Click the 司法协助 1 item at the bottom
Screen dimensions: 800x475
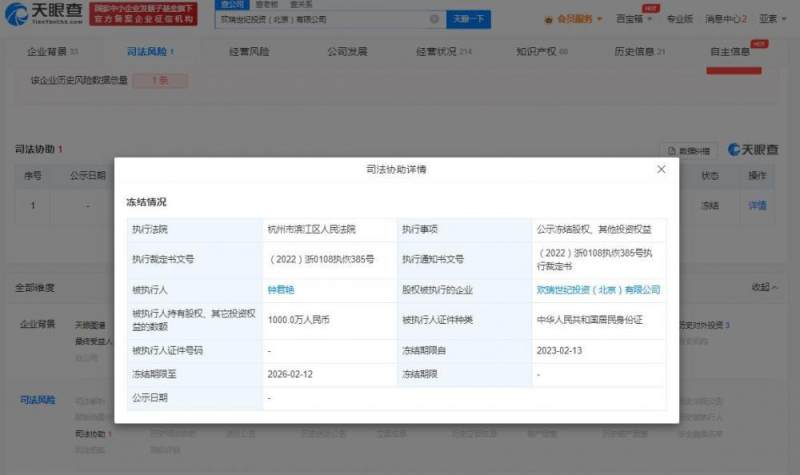[x=93, y=434]
